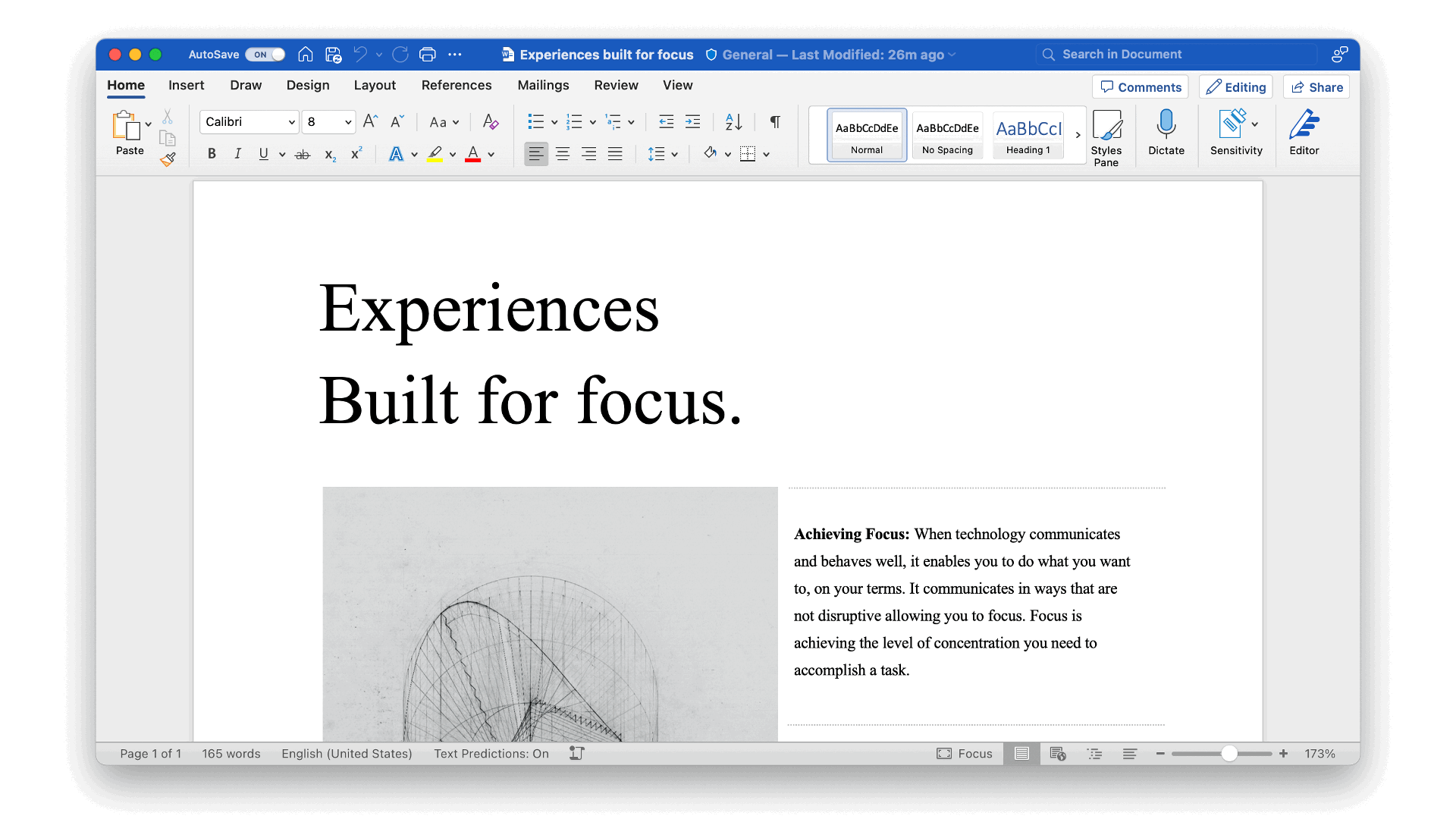Open the Dictate tool
1456x819 pixels.
[1166, 133]
